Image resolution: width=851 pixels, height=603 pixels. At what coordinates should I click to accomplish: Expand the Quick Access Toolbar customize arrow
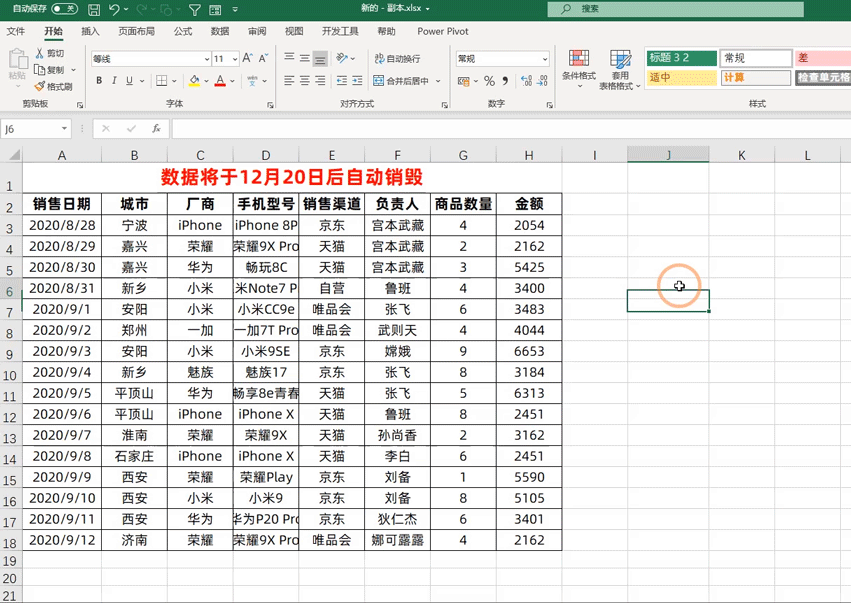point(235,9)
